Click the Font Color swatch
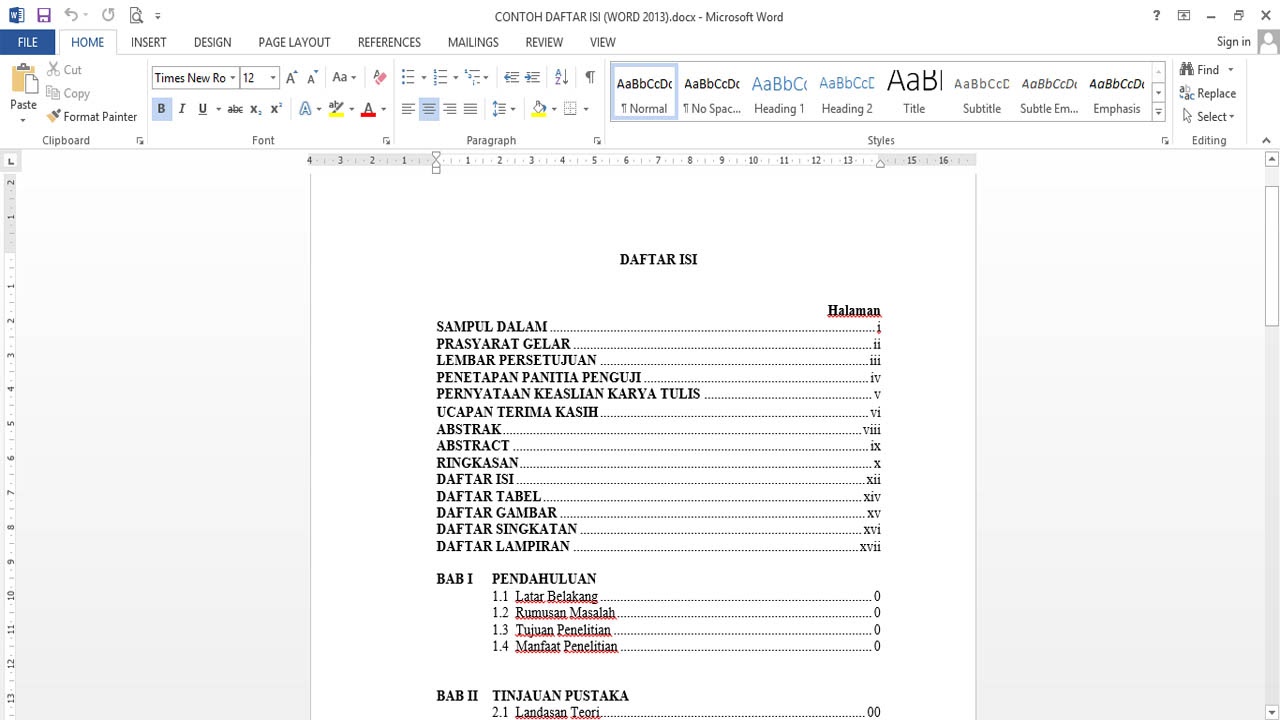Viewport: 1280px width, 720px height. tap(367, 108)
